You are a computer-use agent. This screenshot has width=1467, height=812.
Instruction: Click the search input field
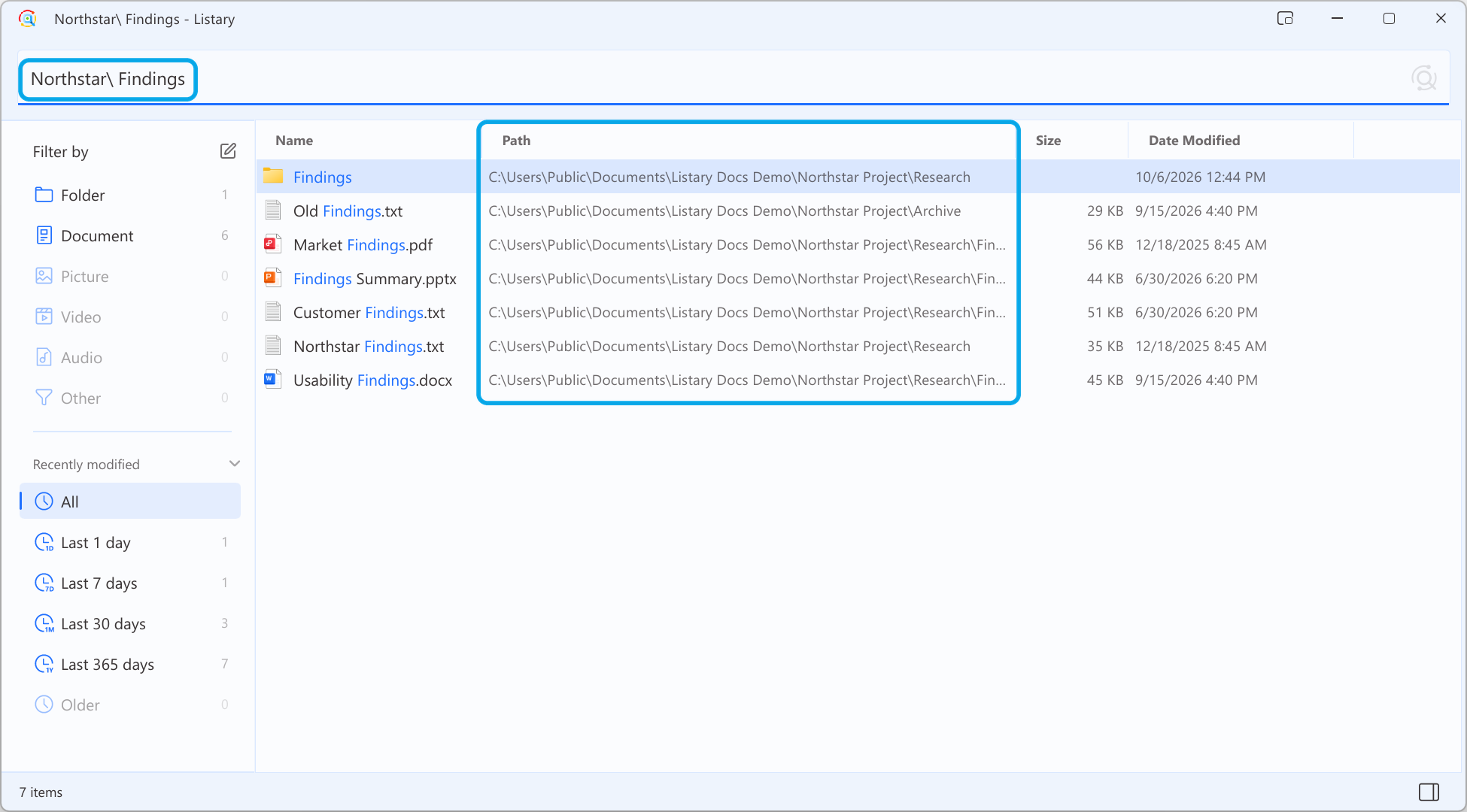tap(733, 78)
